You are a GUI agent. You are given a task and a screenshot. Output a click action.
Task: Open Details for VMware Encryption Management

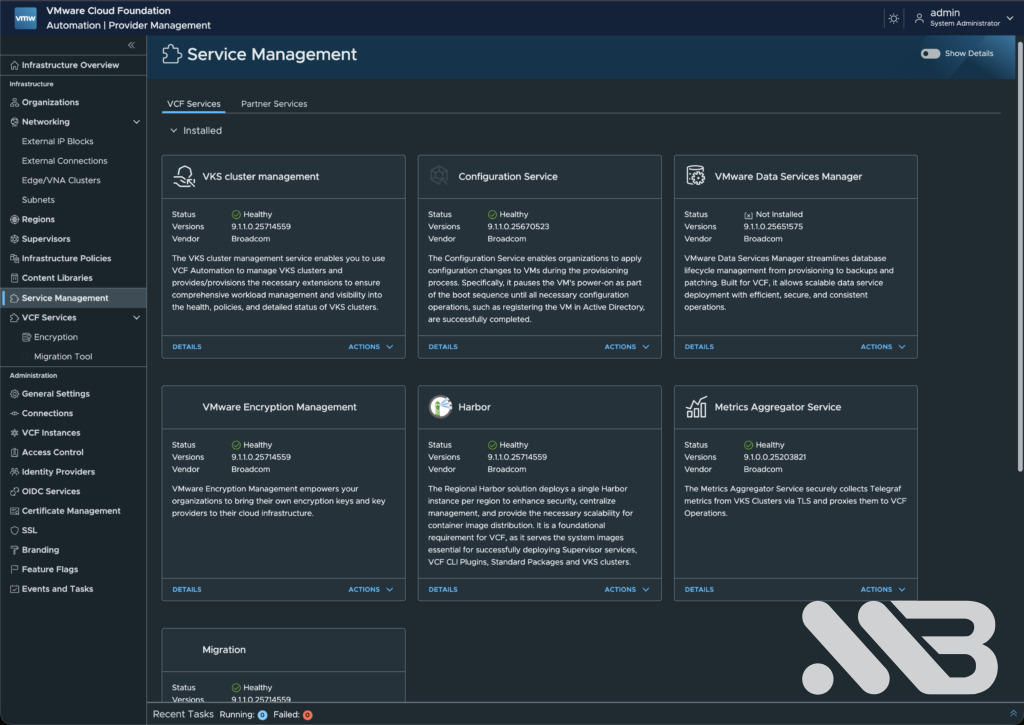pyautogui.click(x=187, y=589)
